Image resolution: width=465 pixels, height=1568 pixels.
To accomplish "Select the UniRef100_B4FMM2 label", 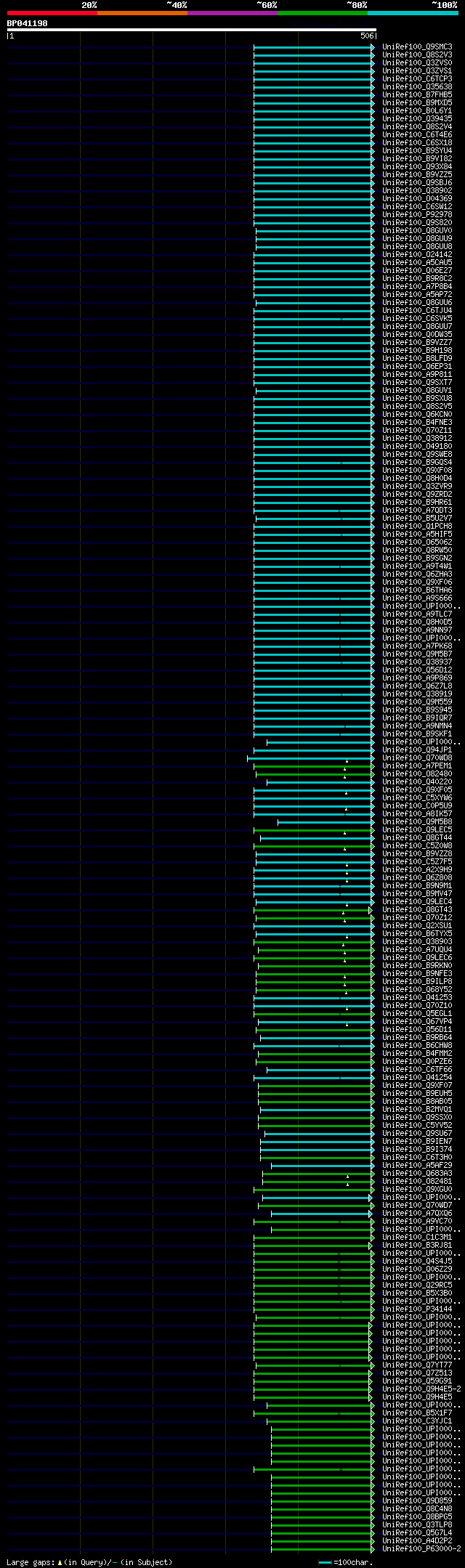I will [x=417, y=1053].
